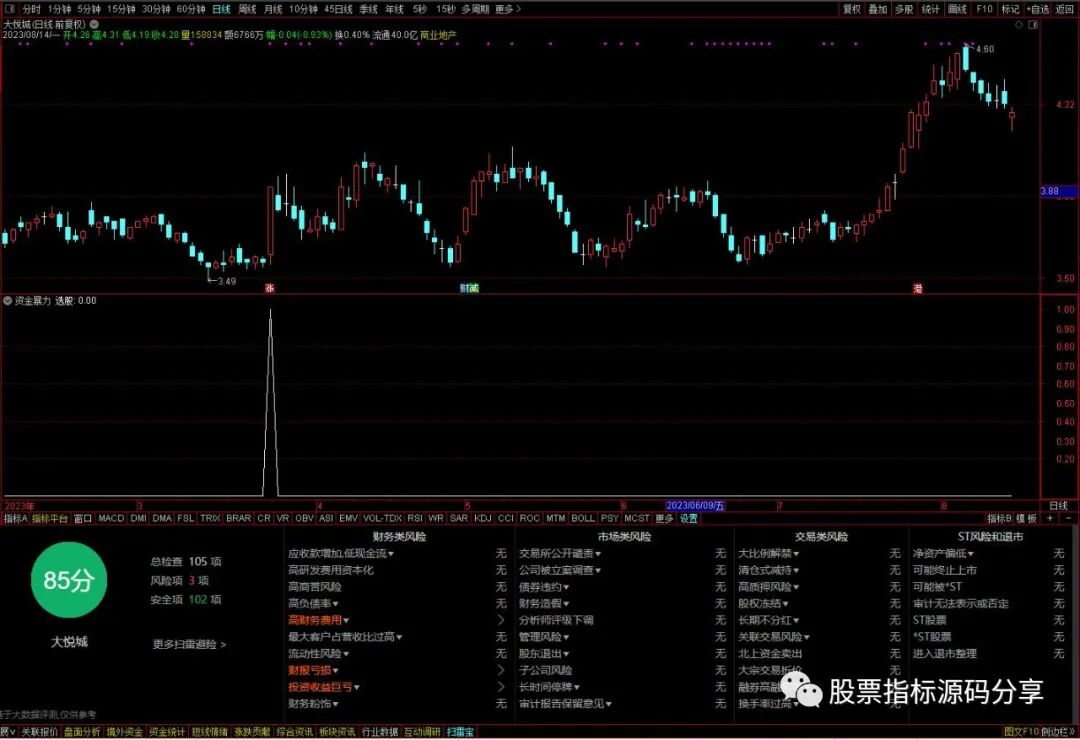
Task: Switch to the 分时 chart period
Action: coord(32,9)
